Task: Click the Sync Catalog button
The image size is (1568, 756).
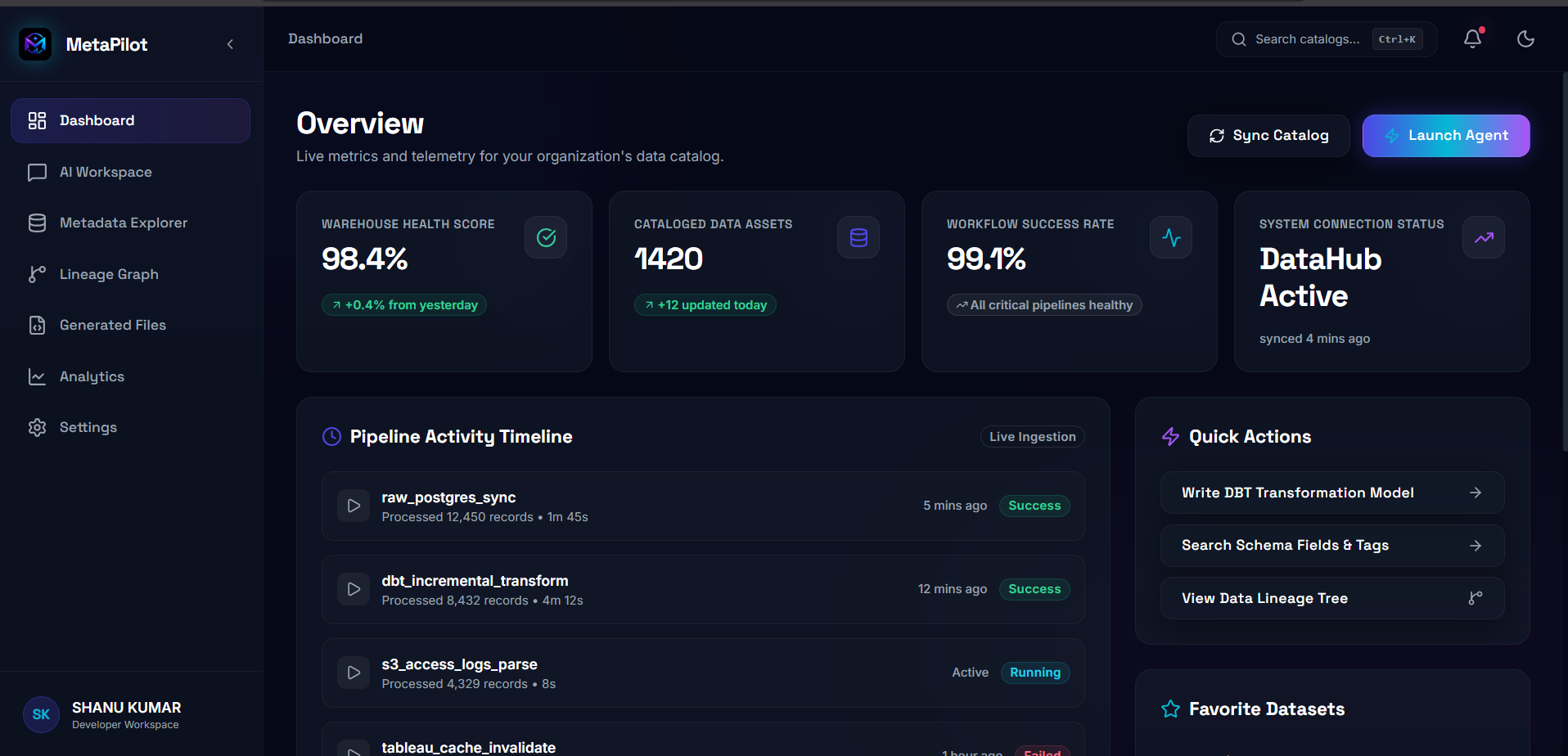Action: 1268,136
